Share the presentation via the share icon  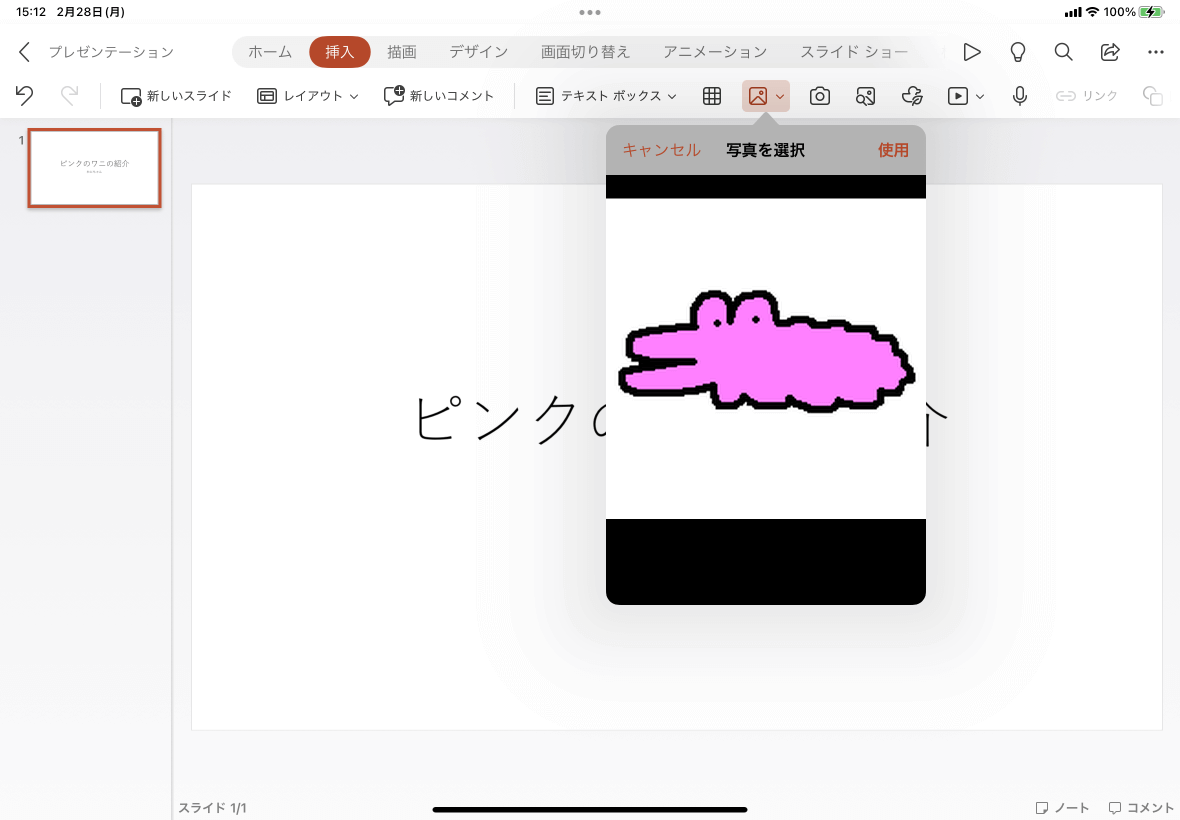pyautogui.click(x=1110, y=51)
